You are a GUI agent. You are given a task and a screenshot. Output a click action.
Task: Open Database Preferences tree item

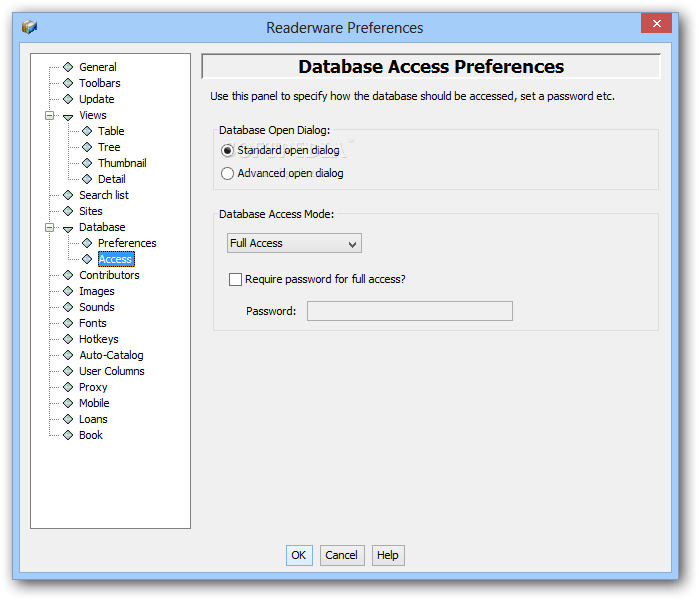coord(127,243)
